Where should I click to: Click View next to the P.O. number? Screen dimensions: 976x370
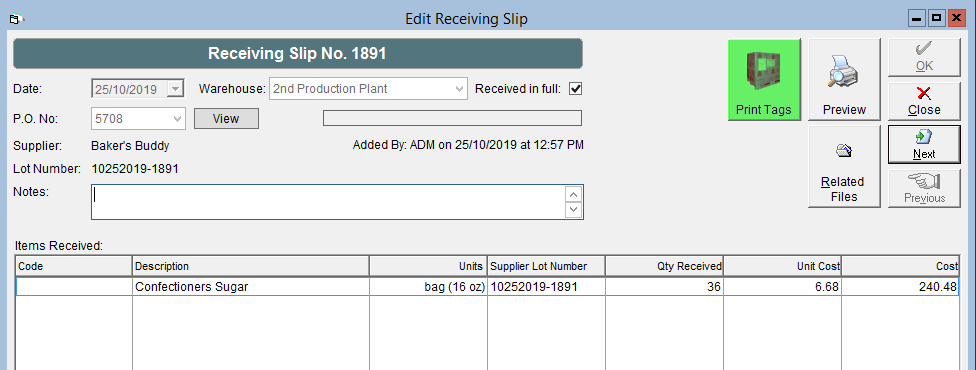226,118
